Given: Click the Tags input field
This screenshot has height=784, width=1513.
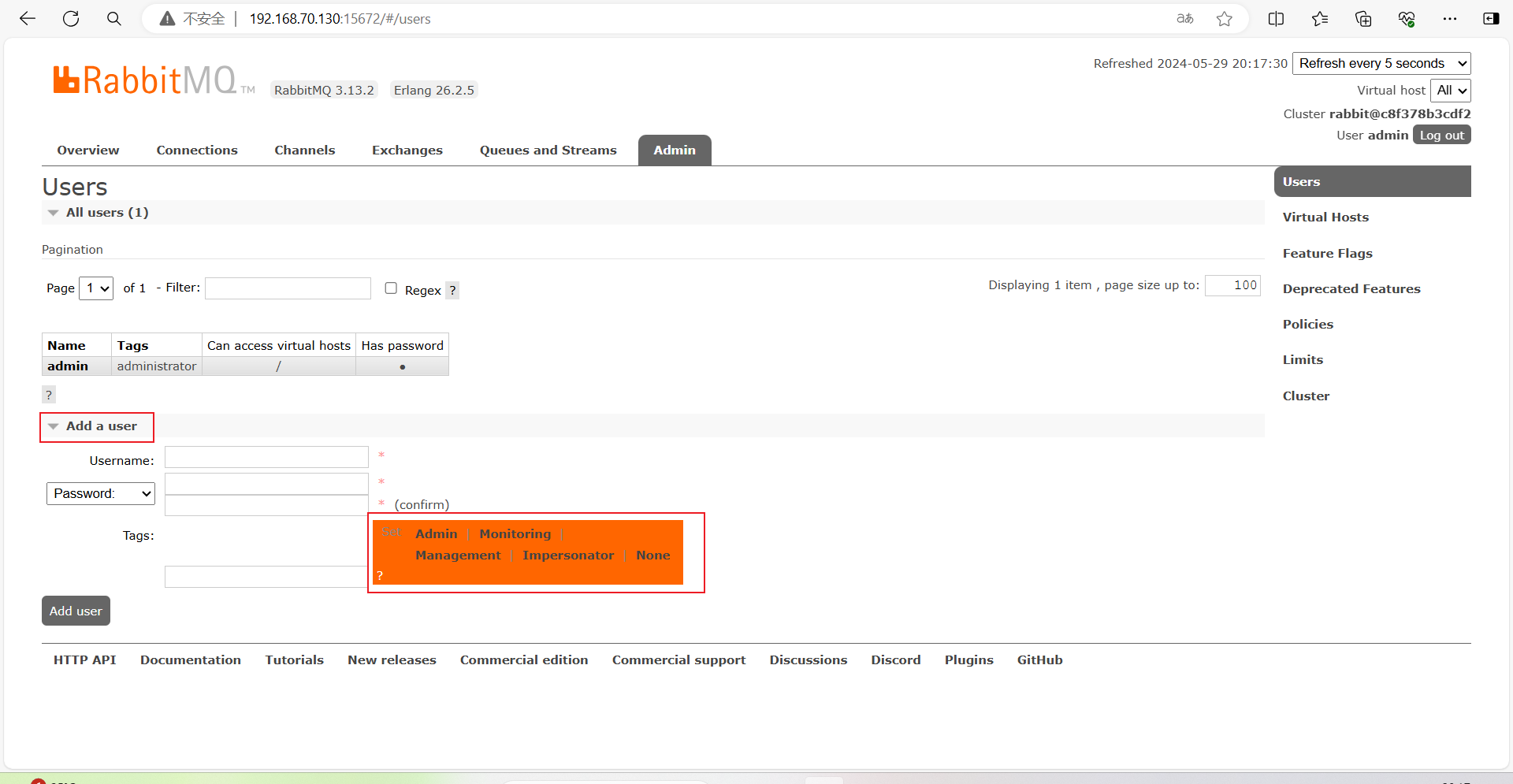Looking at the screenshot, I should click(x=266, y=577).
